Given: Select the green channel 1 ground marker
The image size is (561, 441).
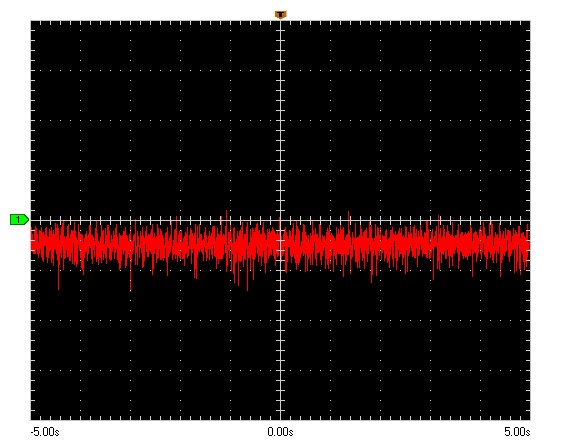Looking at the screenshot, I should coord(19,220).
